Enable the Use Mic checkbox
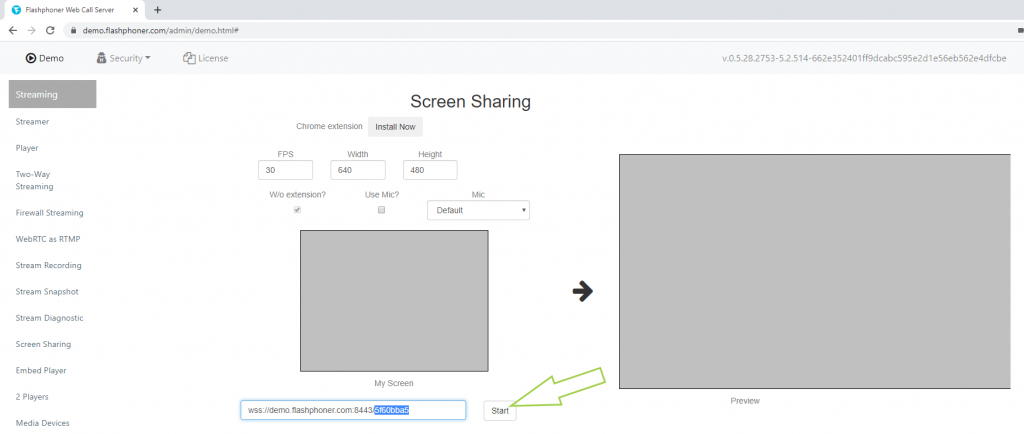1024x434 pixels. [x=381, y=209]
